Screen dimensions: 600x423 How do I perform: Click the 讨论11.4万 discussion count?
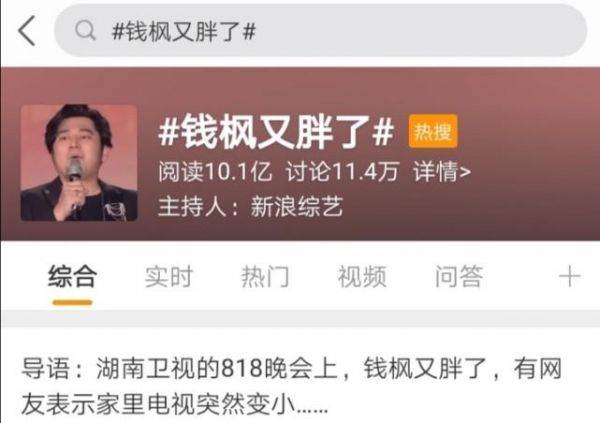point(342,171)
